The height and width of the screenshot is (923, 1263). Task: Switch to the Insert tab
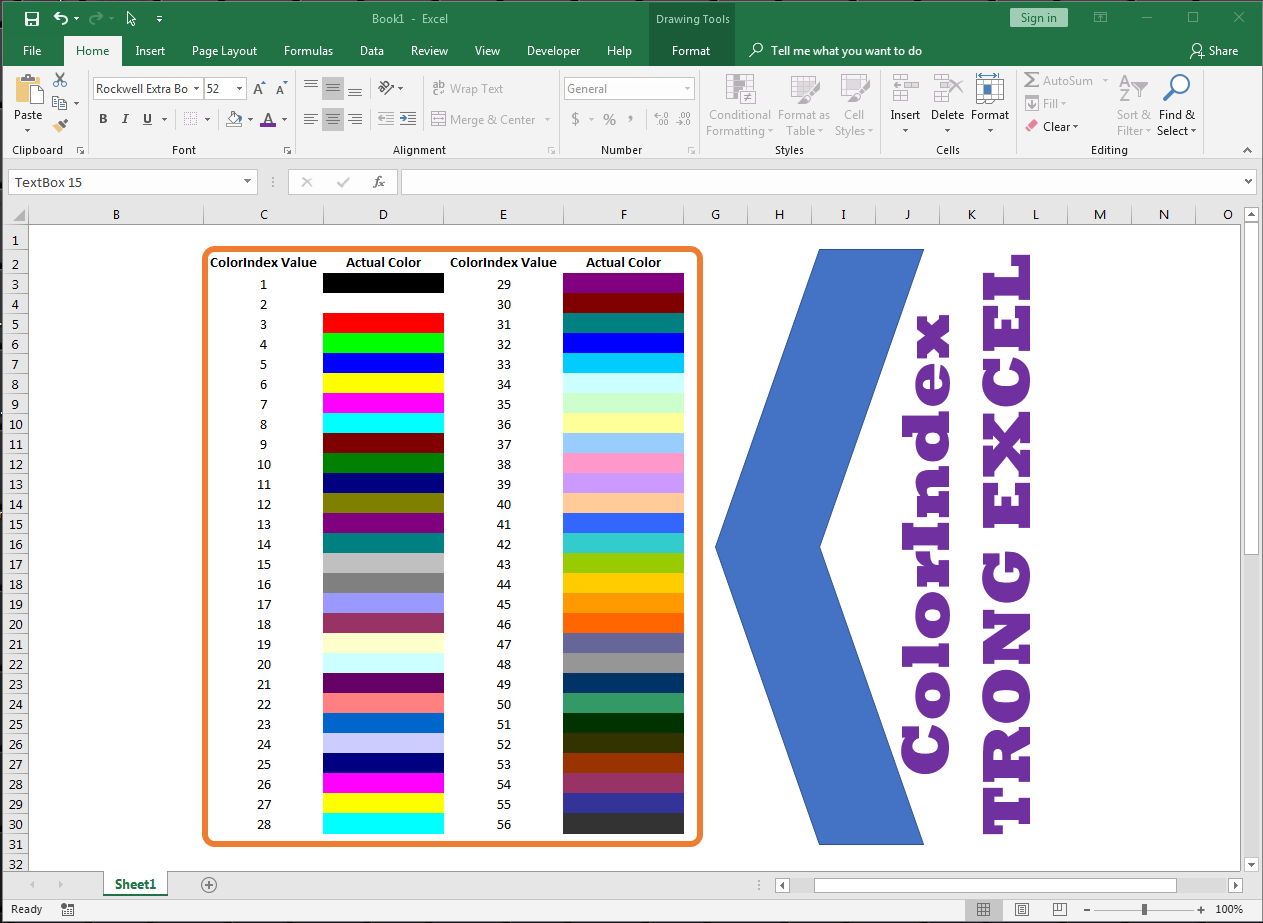coord(150,51)
